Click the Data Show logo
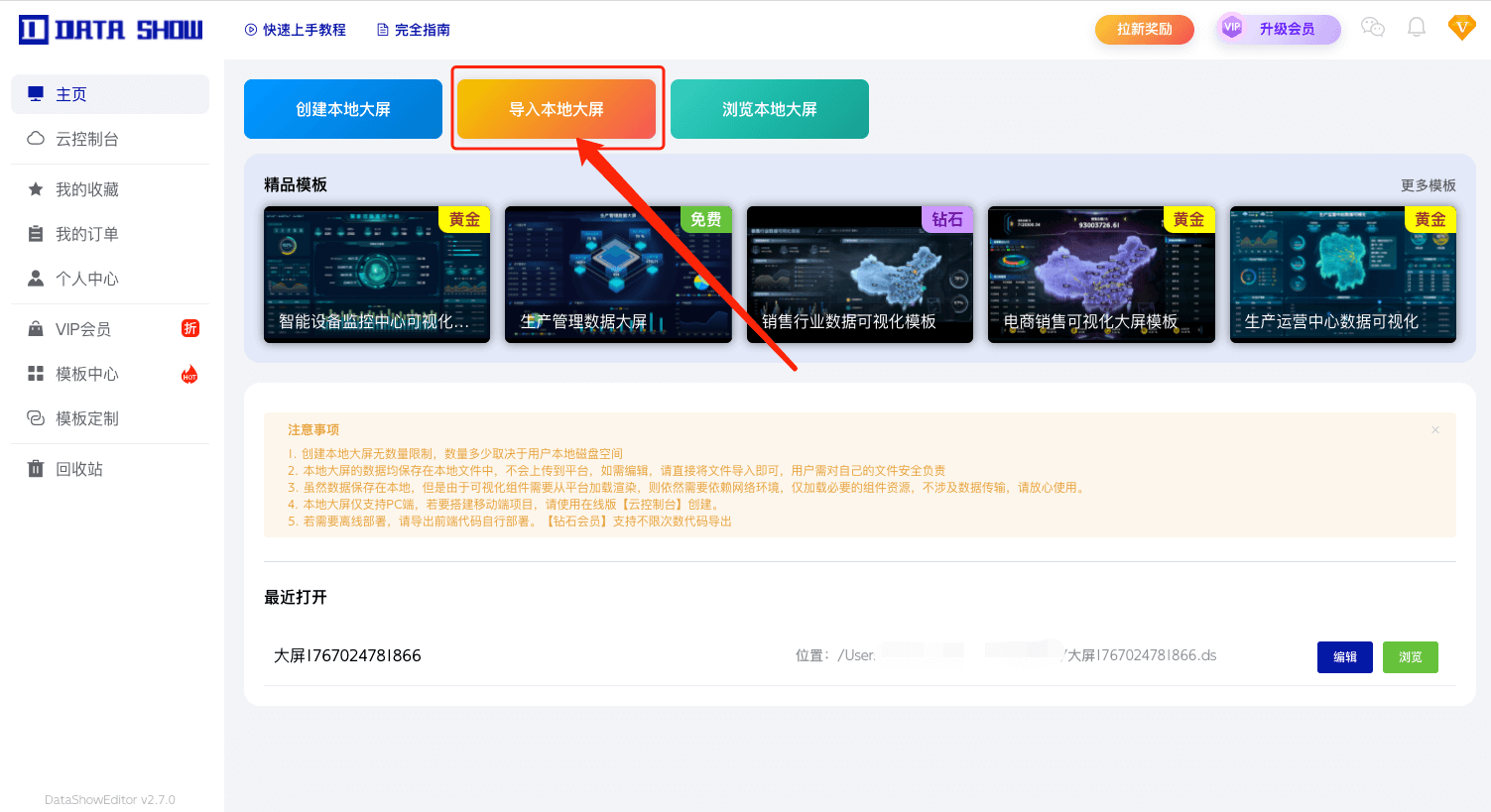 [x=110, y=30]
